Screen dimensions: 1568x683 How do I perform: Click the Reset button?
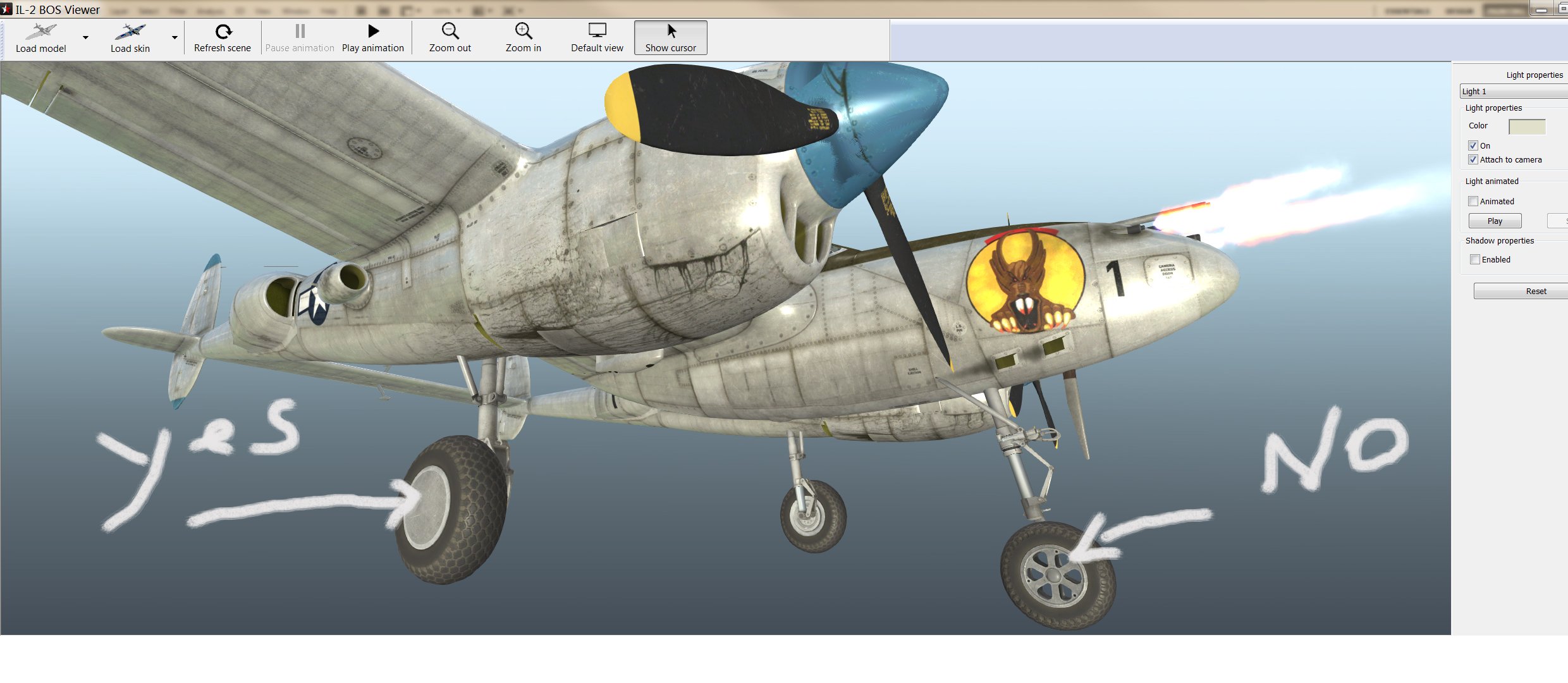tap(1521, 291)
